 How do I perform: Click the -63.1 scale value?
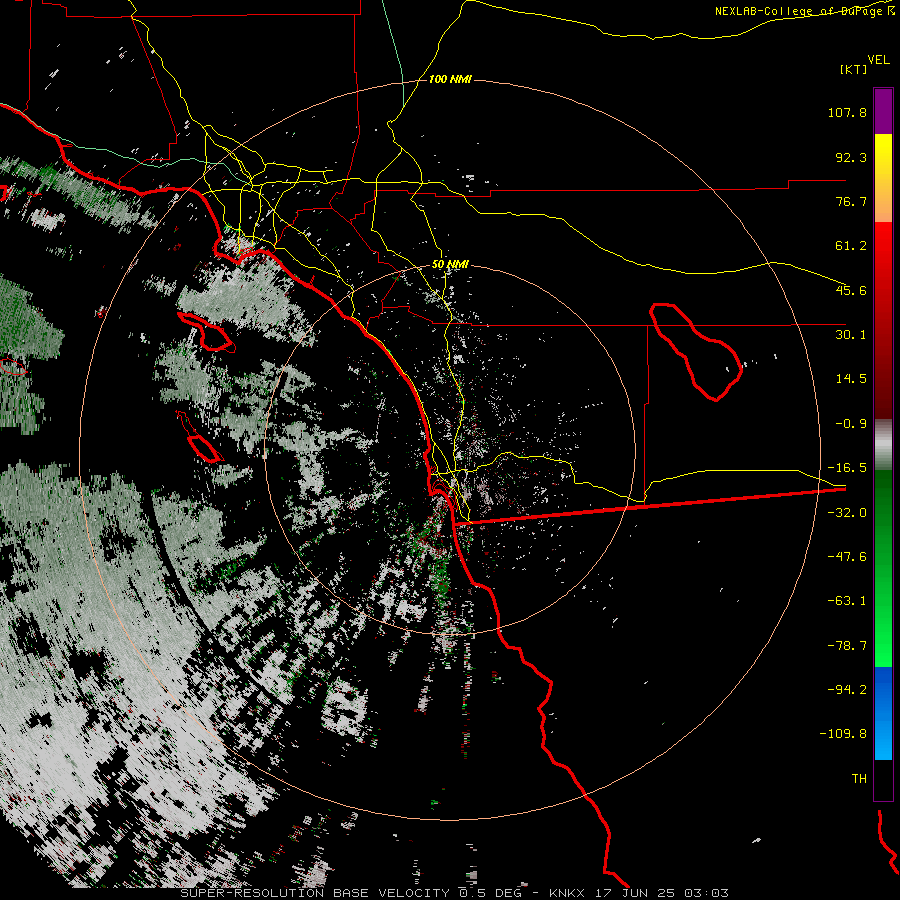(847, 601)
